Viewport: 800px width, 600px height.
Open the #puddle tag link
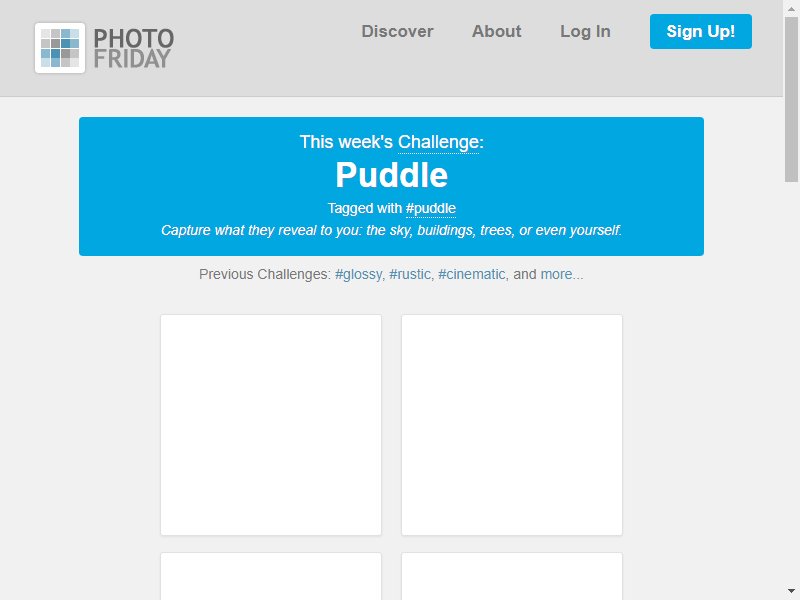click(x=431, y=209)
